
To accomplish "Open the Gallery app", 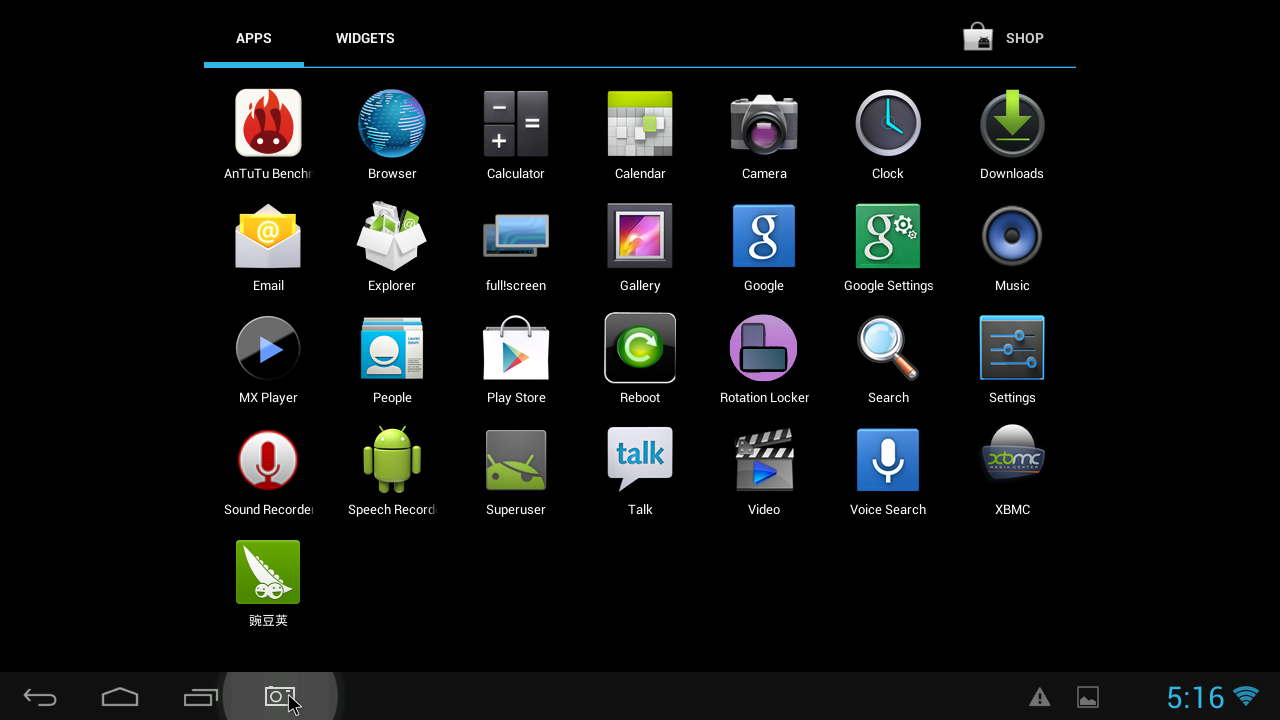I will click(x=640, y=236).
